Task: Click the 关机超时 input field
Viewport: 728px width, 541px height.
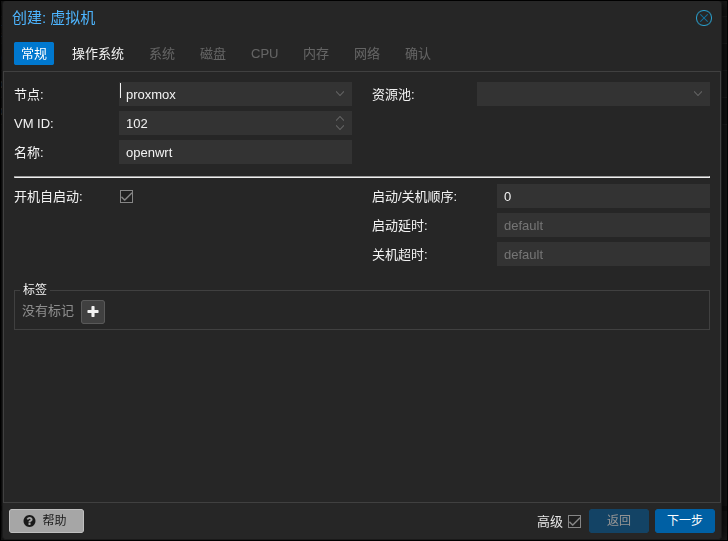Action: click(x=603, y=255)
